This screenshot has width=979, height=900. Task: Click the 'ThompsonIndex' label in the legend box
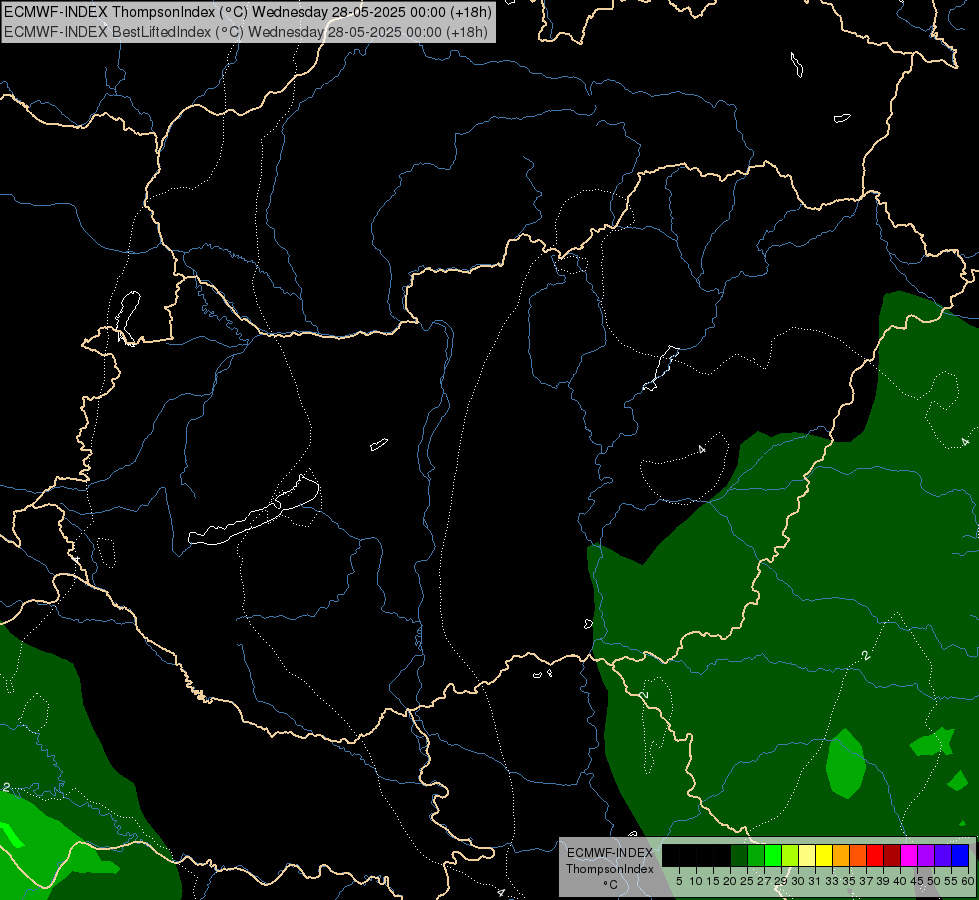click(609, 869)
